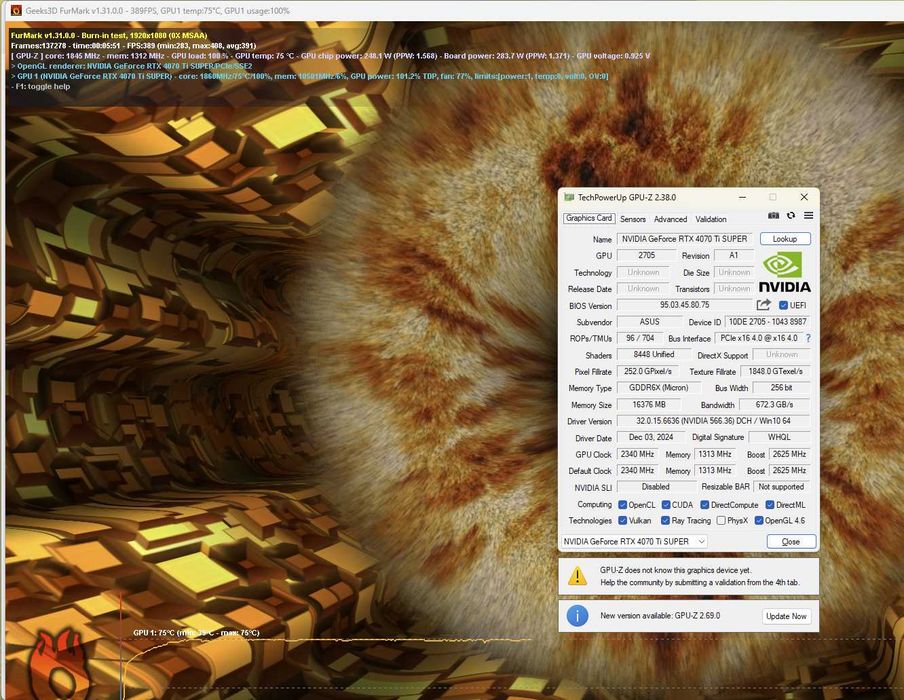Click the Digital Signature WHQL value
904x700 pixels.
pyautogui.click(x=779, y=437)
